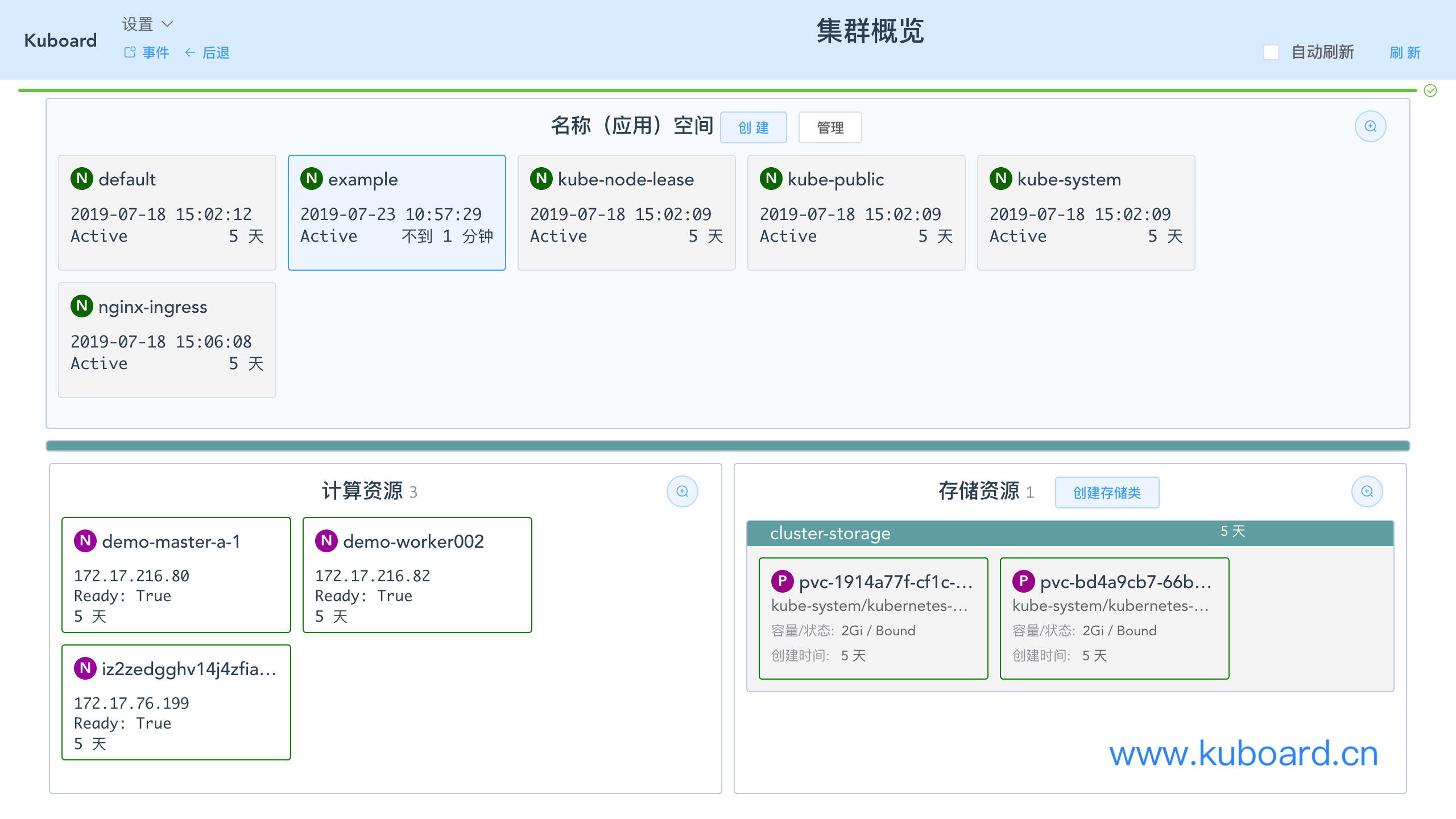
Task: Click the 不到 1 分钟 age text
Action: tap(448, 236)
